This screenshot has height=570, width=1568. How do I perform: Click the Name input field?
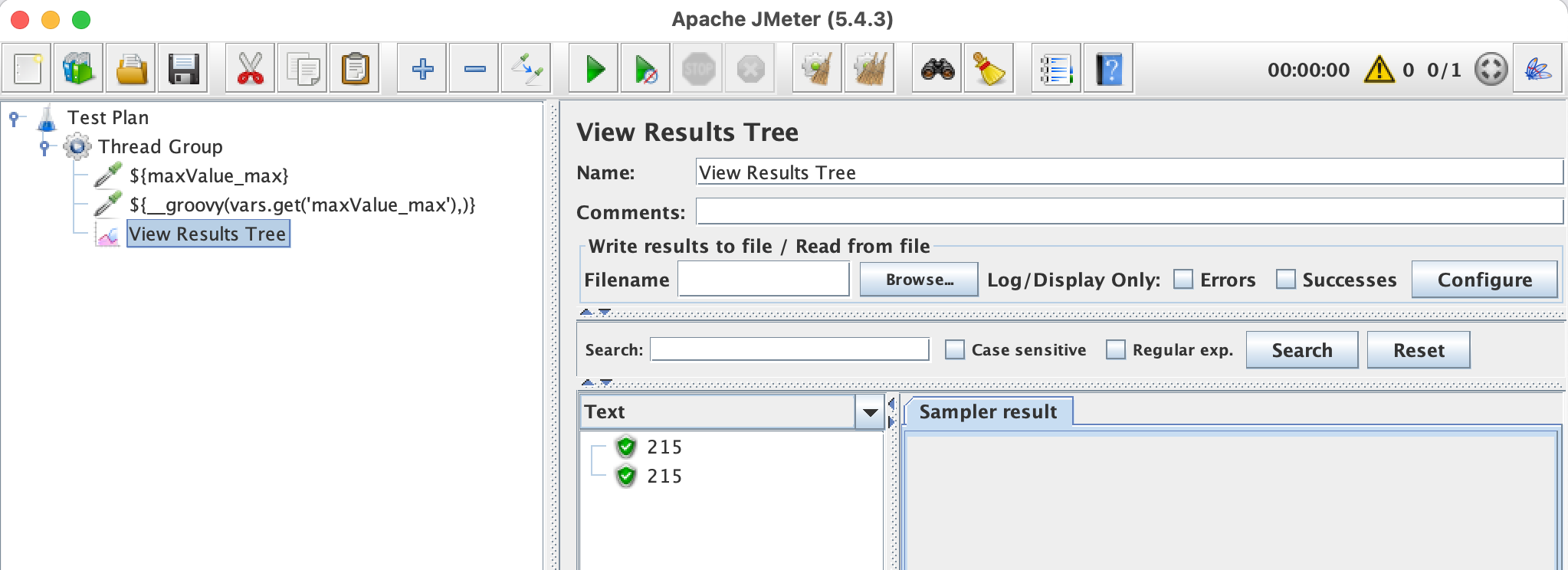tap(1129, 172)
